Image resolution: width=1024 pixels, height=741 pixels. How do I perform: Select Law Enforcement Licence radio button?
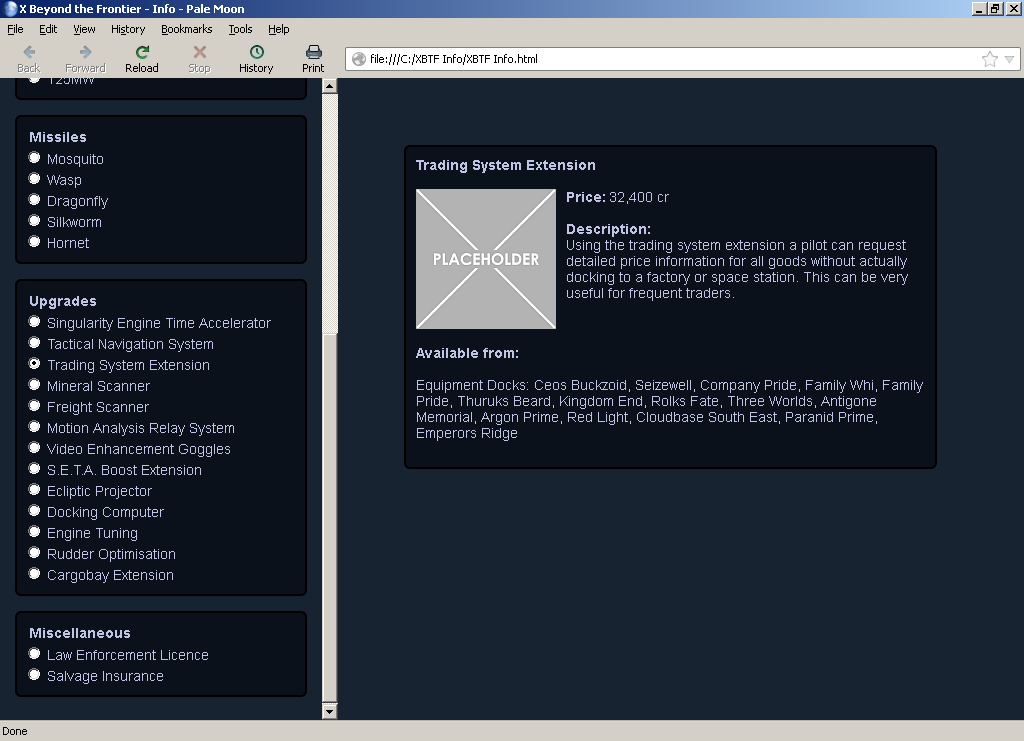click(35, 653)
